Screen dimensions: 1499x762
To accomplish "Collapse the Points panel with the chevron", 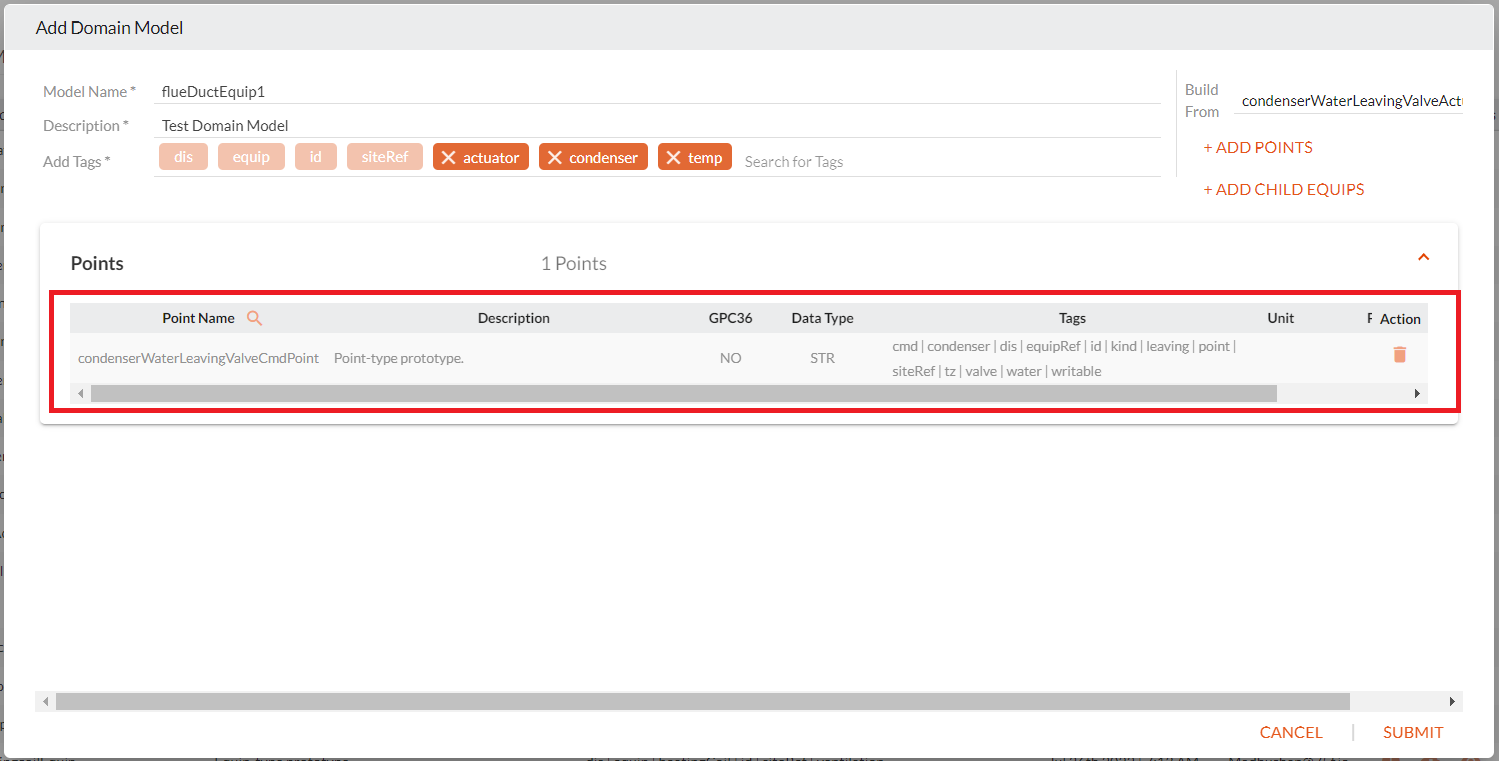I will (x=1424, y=257).
